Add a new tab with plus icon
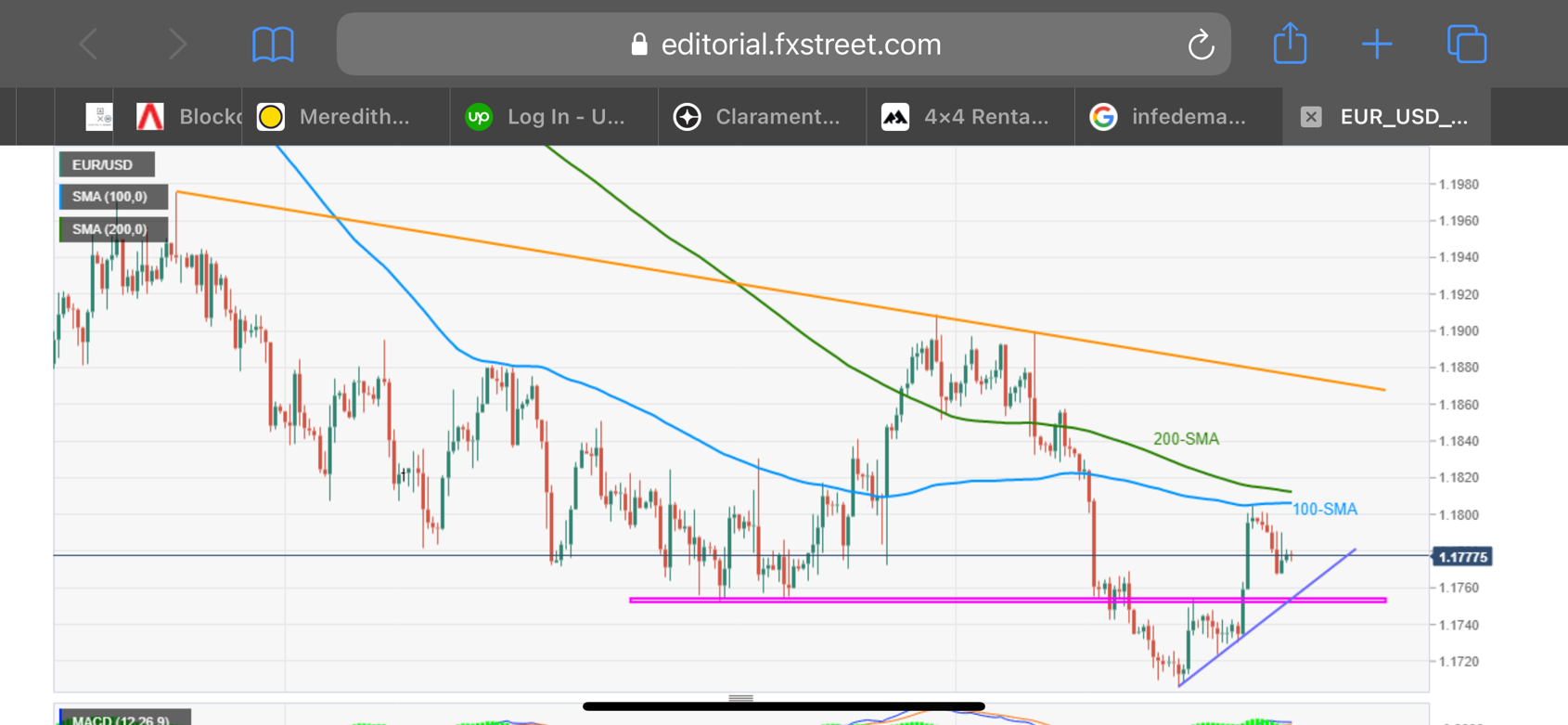The height and width of the screenshot is (725, 1568). pyautogui.click(x=1377, y=45)
